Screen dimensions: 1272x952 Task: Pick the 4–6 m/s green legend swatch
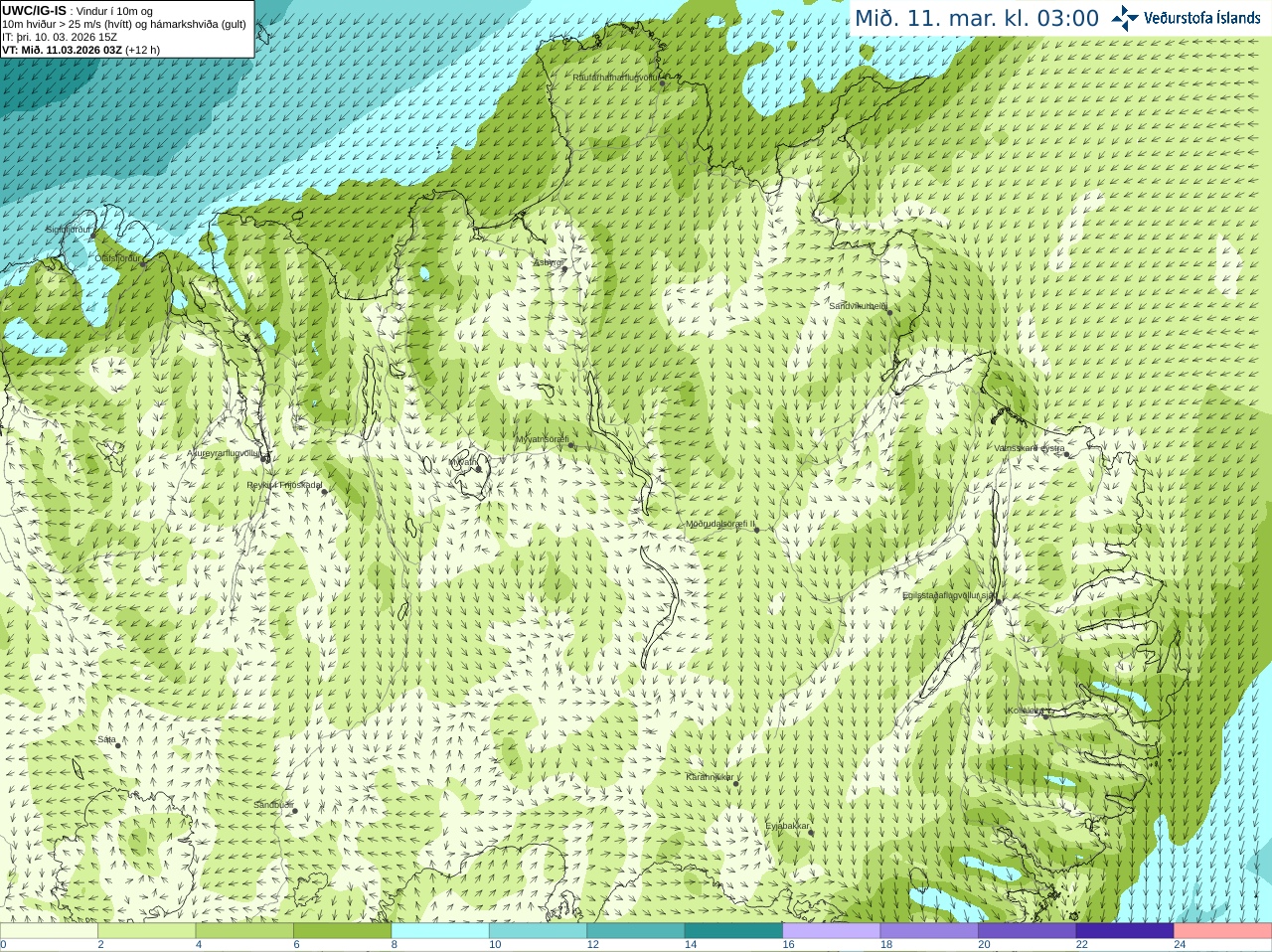(x=244, y=931)
